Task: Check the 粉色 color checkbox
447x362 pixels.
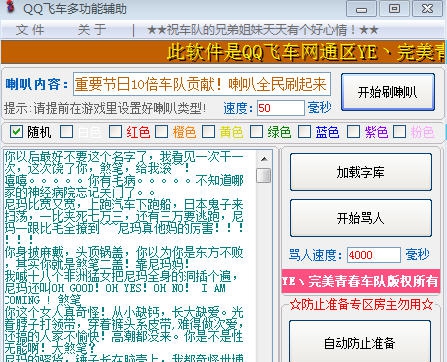Action: point(399,132)
